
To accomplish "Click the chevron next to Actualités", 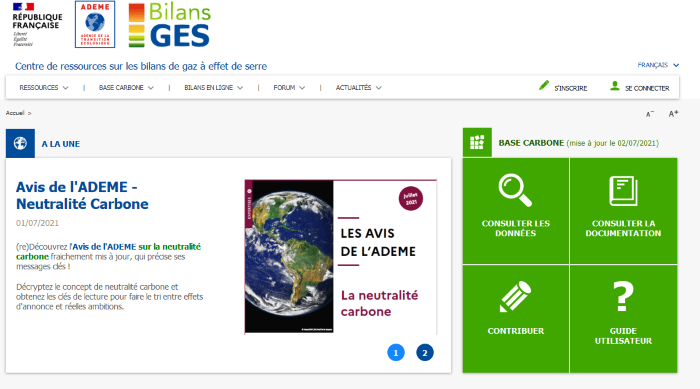I will pos(379,88).
